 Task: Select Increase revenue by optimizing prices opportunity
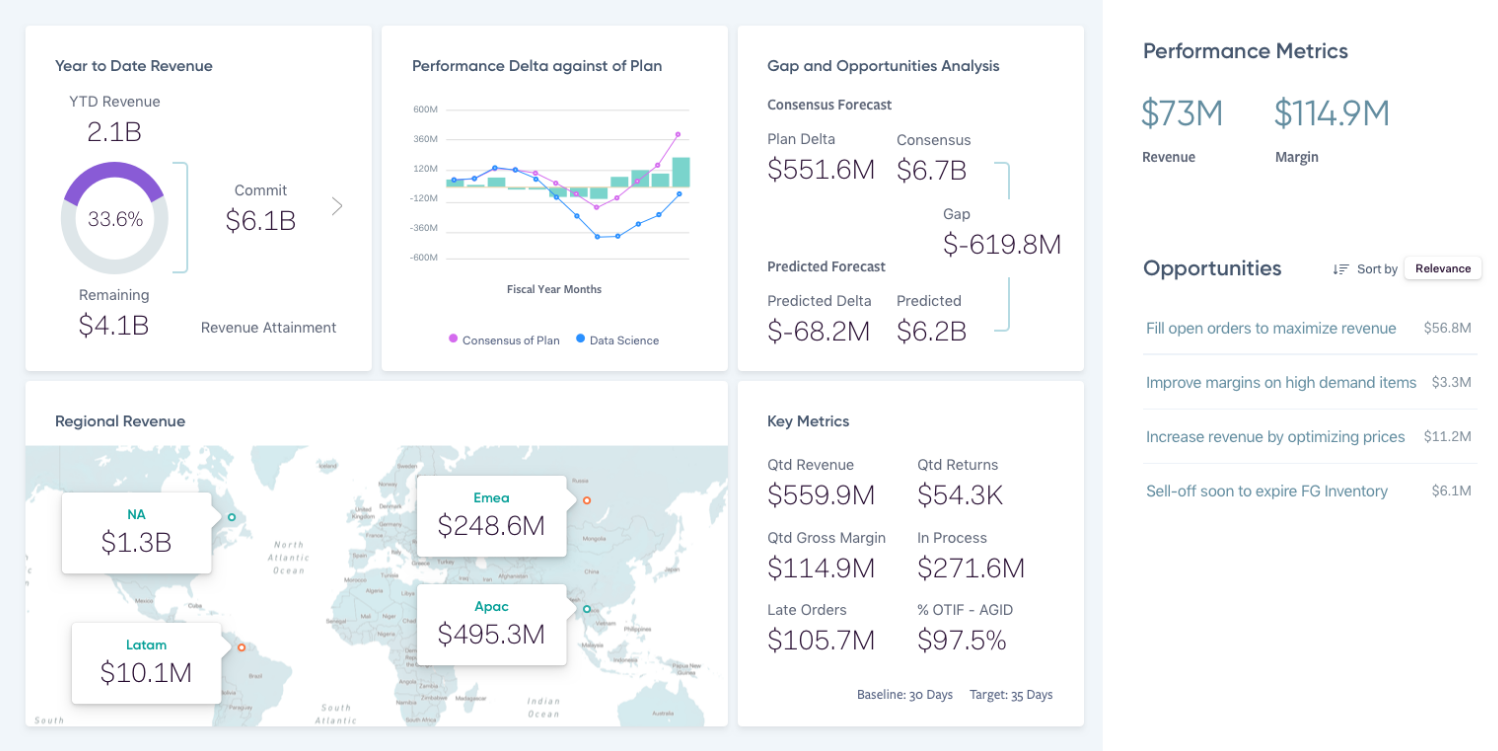click(1275, 437)
